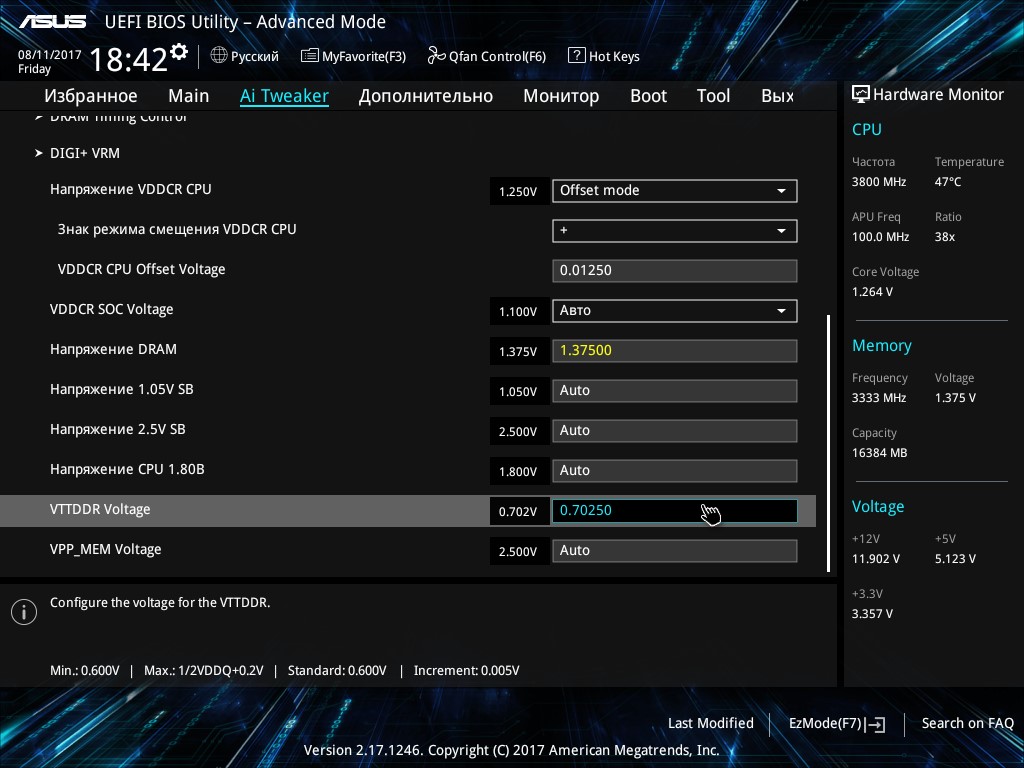1024x768 pixels.
Task: Open the Offset mode dropdown
Action: [x=675, y=191]
